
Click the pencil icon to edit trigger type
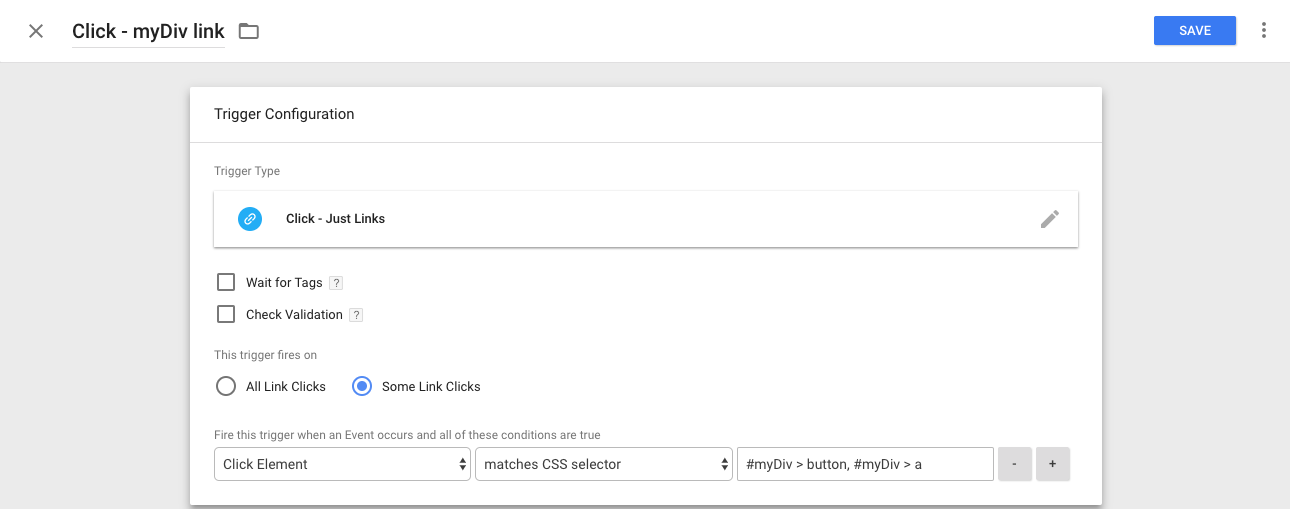click(x=1049, y=219)
